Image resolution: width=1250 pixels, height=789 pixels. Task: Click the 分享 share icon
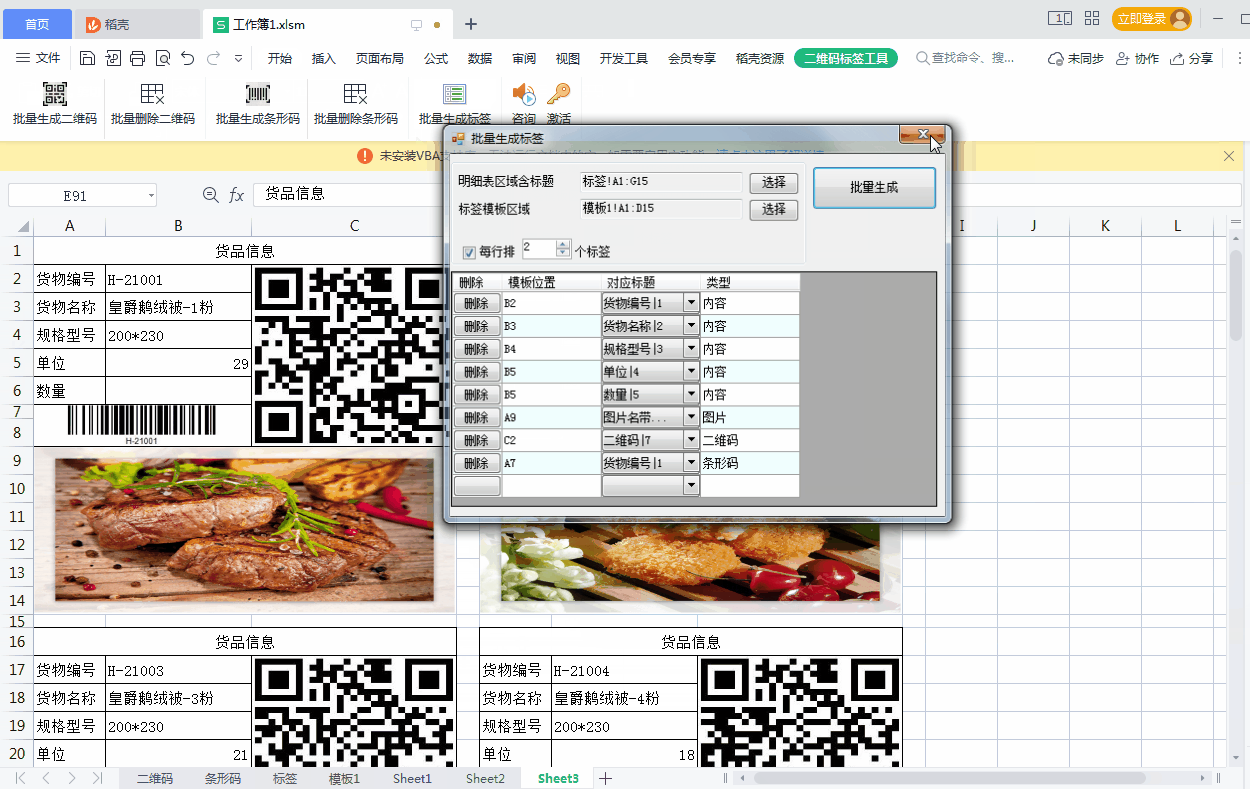[1177, 59]
